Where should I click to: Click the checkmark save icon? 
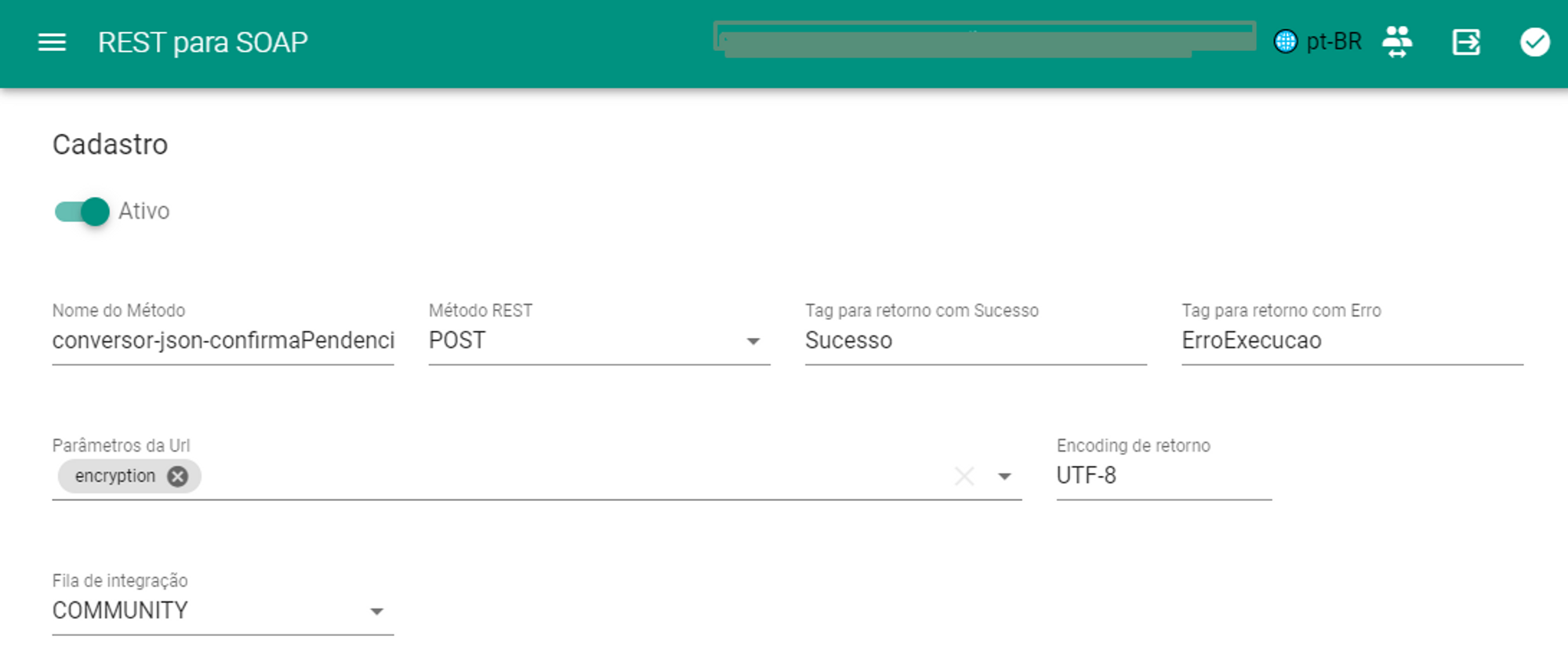(1534, 42)
